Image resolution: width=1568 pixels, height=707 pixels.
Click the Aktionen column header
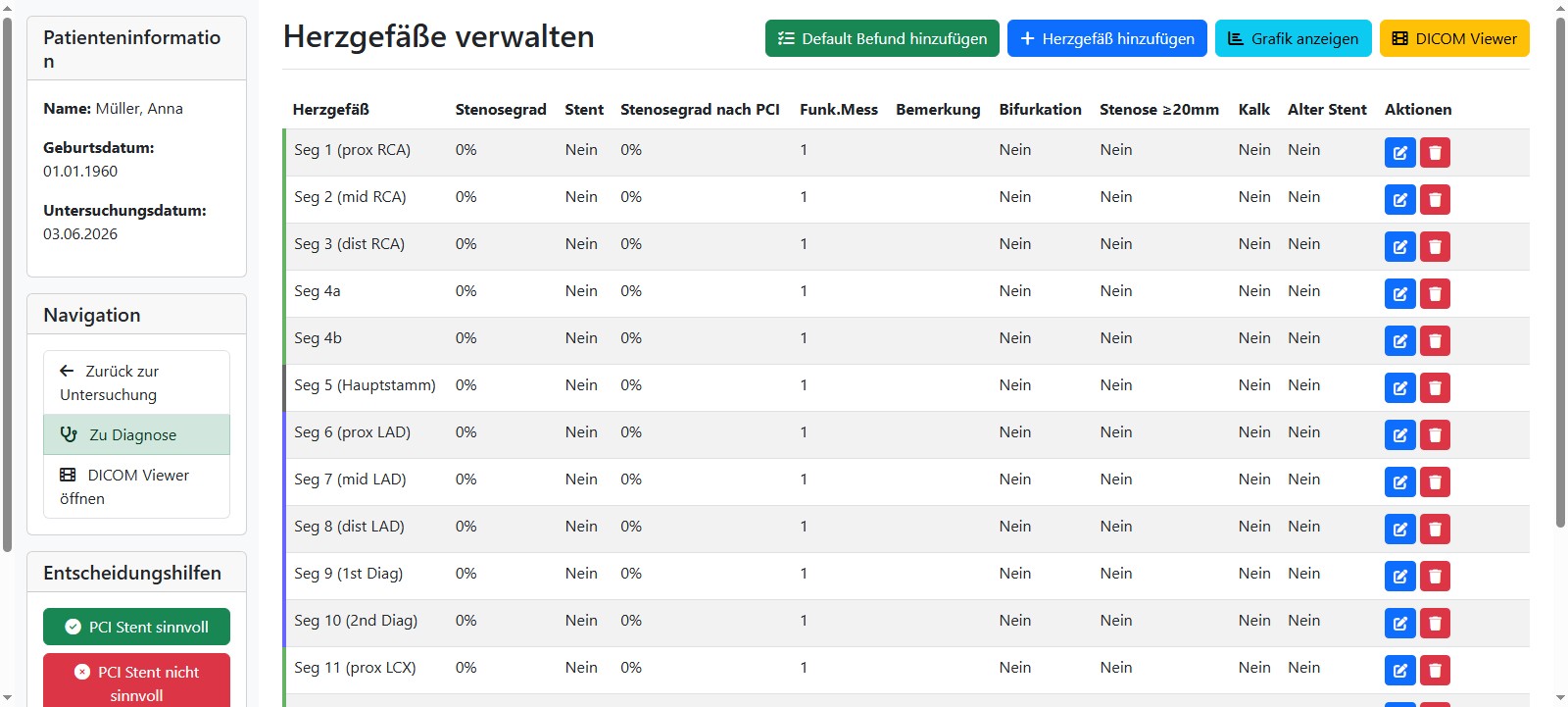(x=1418, y=110)
